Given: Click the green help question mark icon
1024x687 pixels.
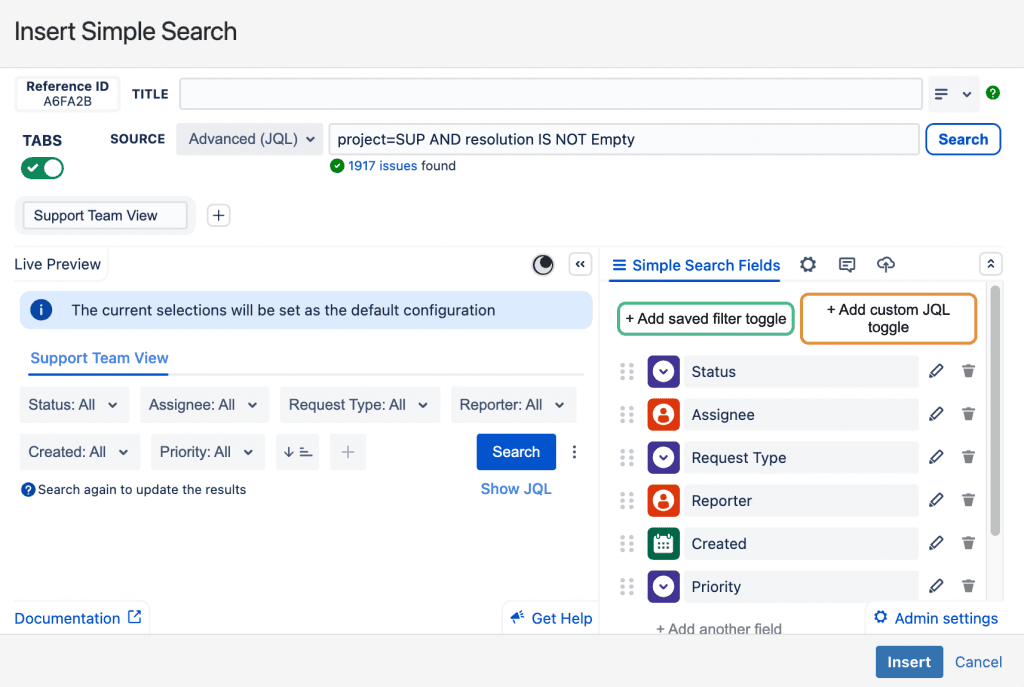Looking at the screenshot, I should 992,93.
